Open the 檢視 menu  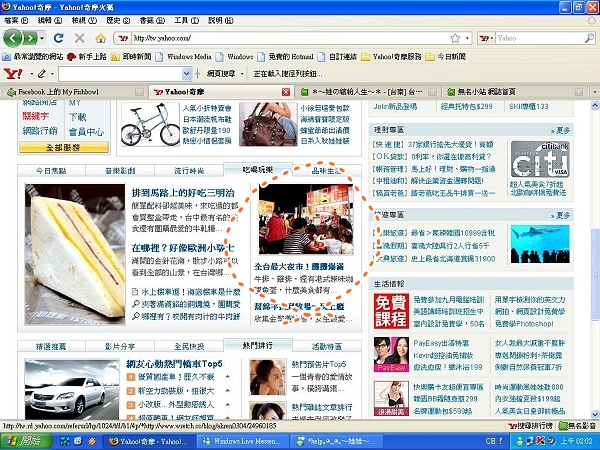[x=84, y=20]
